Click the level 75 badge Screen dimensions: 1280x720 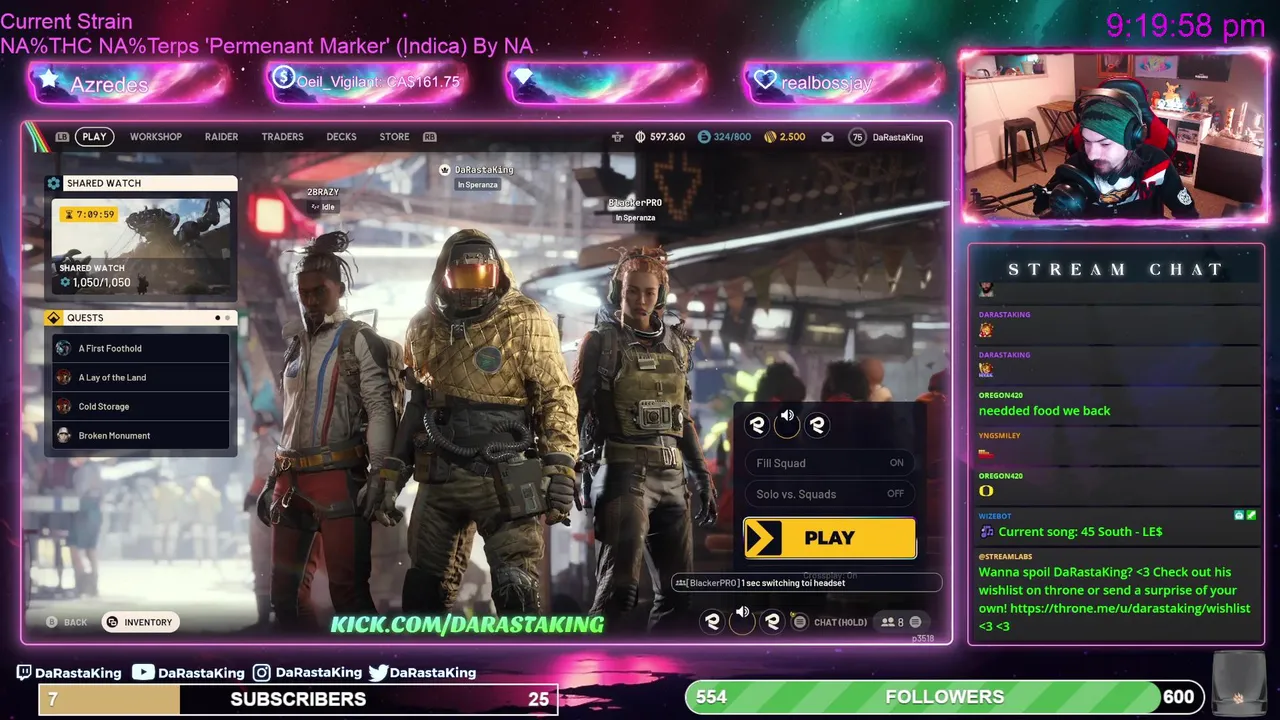pyautogui.click(x=857, y=137)
